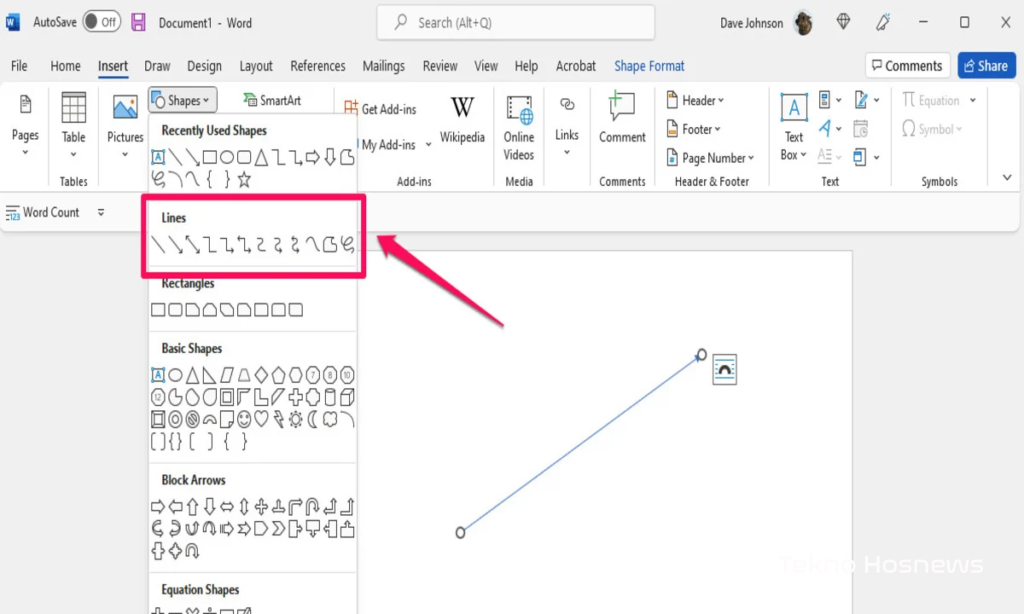
Task: Select the quad arrow in Block Arrows
Action: (261, 506)
